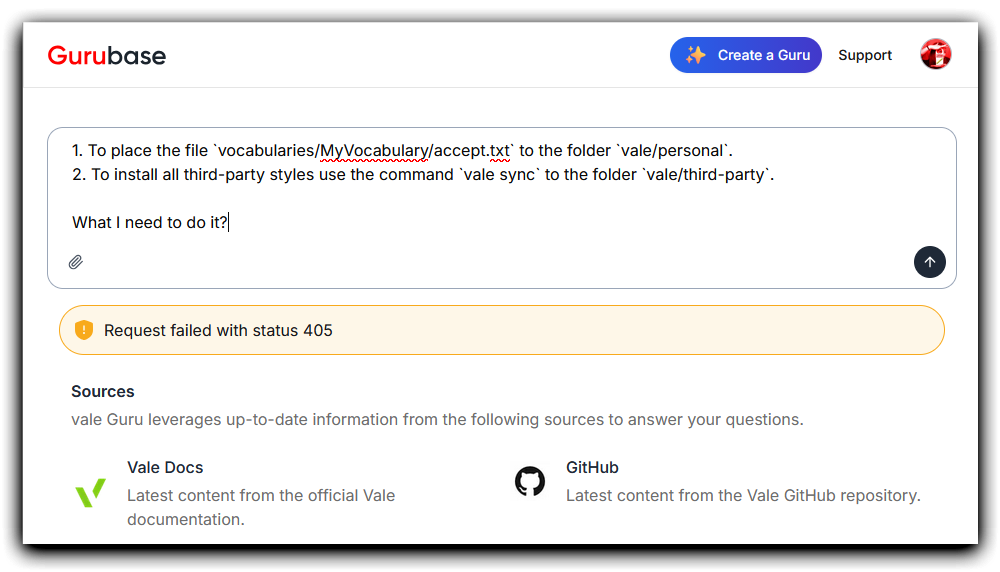Click the sparkle icon on Create a Guru
The height and width of the screenshot is (572, 1000).
(695, 55)
